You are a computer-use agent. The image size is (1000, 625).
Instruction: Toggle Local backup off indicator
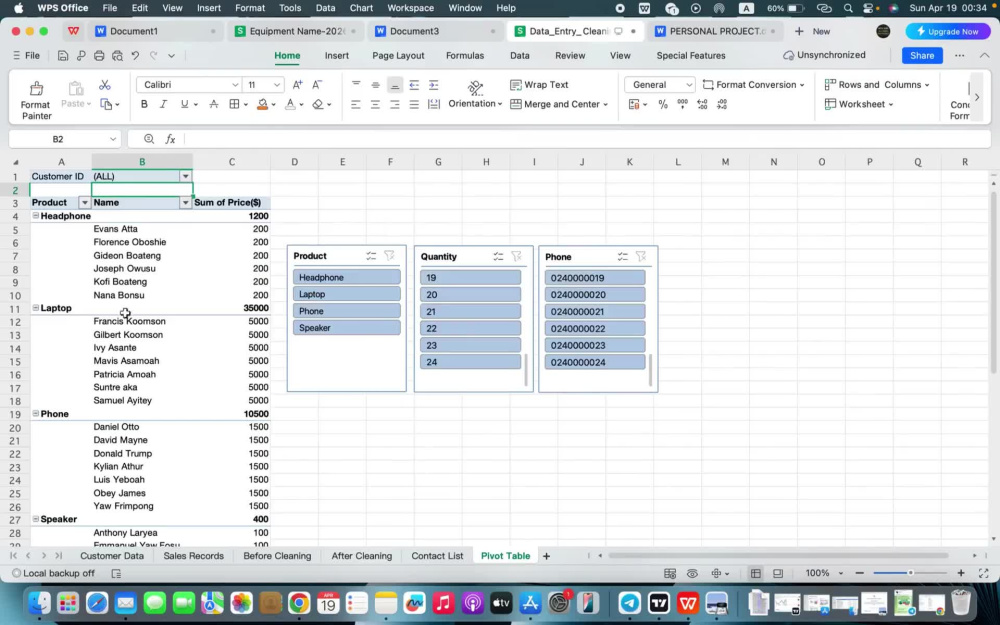pos(54,573)
